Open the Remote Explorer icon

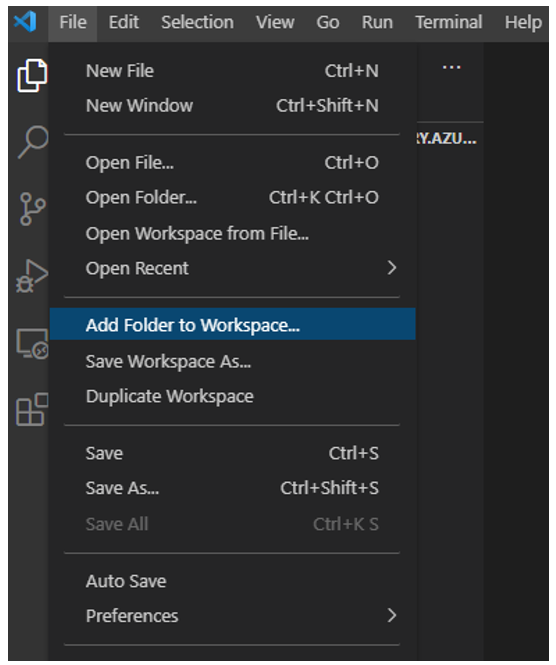pos(32,344)
